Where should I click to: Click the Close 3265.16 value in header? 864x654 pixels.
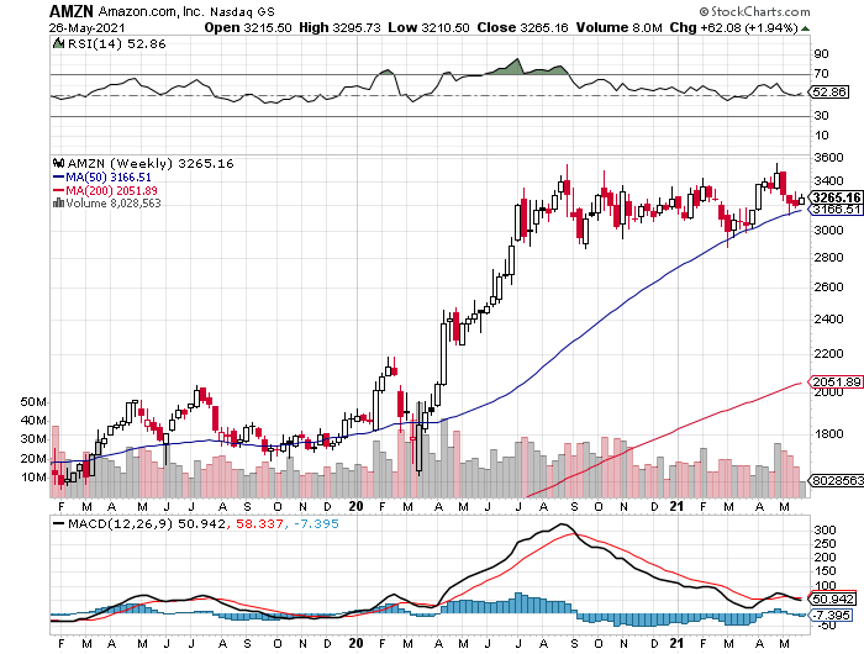coord(523,28)
